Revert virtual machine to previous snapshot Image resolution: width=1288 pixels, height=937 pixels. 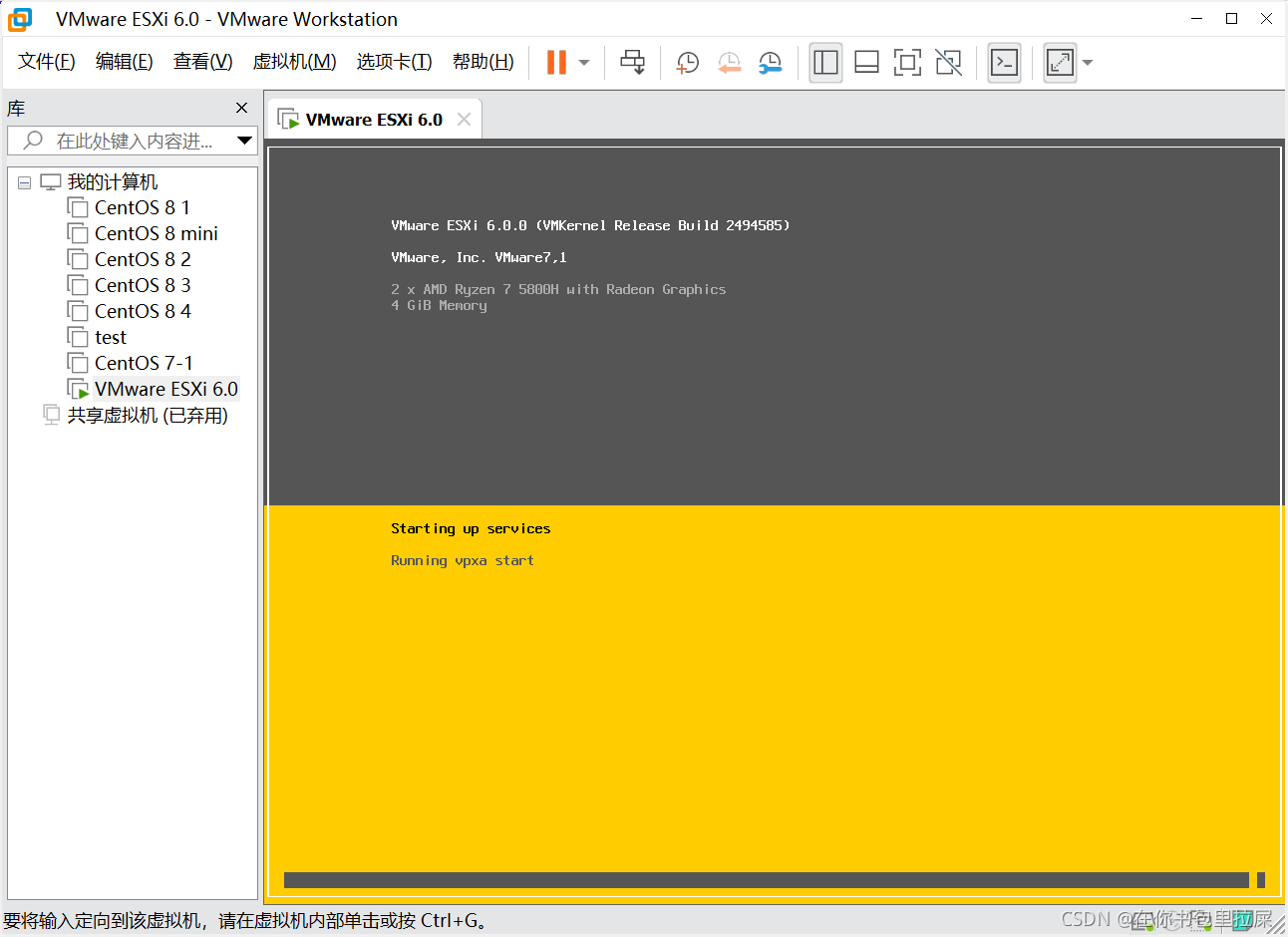pos(729,63)
